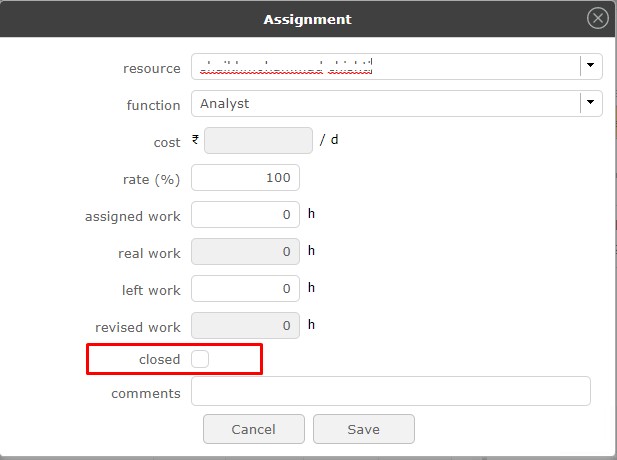Viewport: 617px width, 460px height.
Task: Close the Assignment dialog with the X icon
Action: point(598,18)
